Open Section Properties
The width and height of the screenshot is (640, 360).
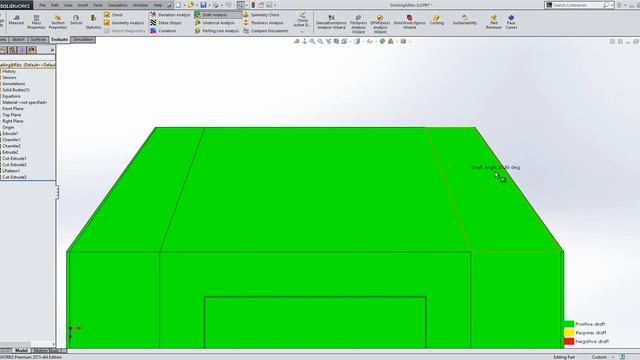tap(58, 22)
